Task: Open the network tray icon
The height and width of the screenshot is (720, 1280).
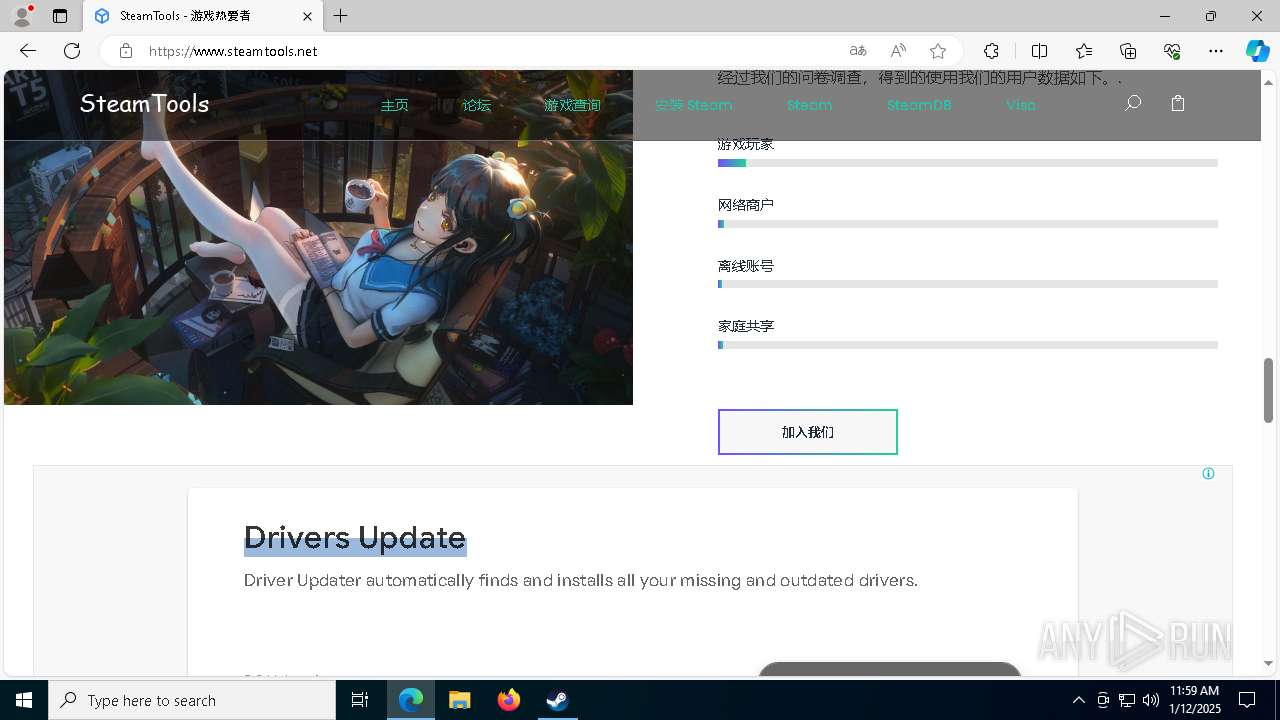Action: (x=1127, y=700)
